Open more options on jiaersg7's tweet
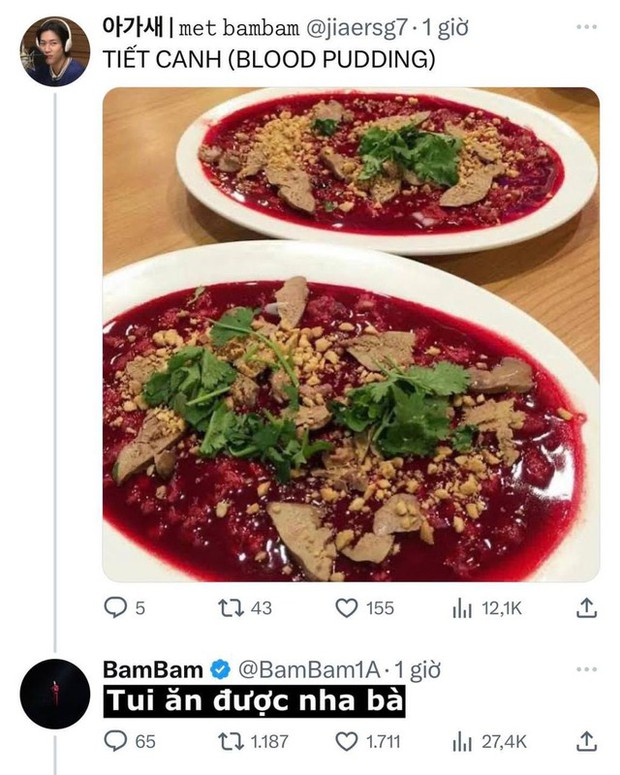Image resolution: width=620 pixels, height=775 pixels. pyautogui.click(x=587, y=23)
